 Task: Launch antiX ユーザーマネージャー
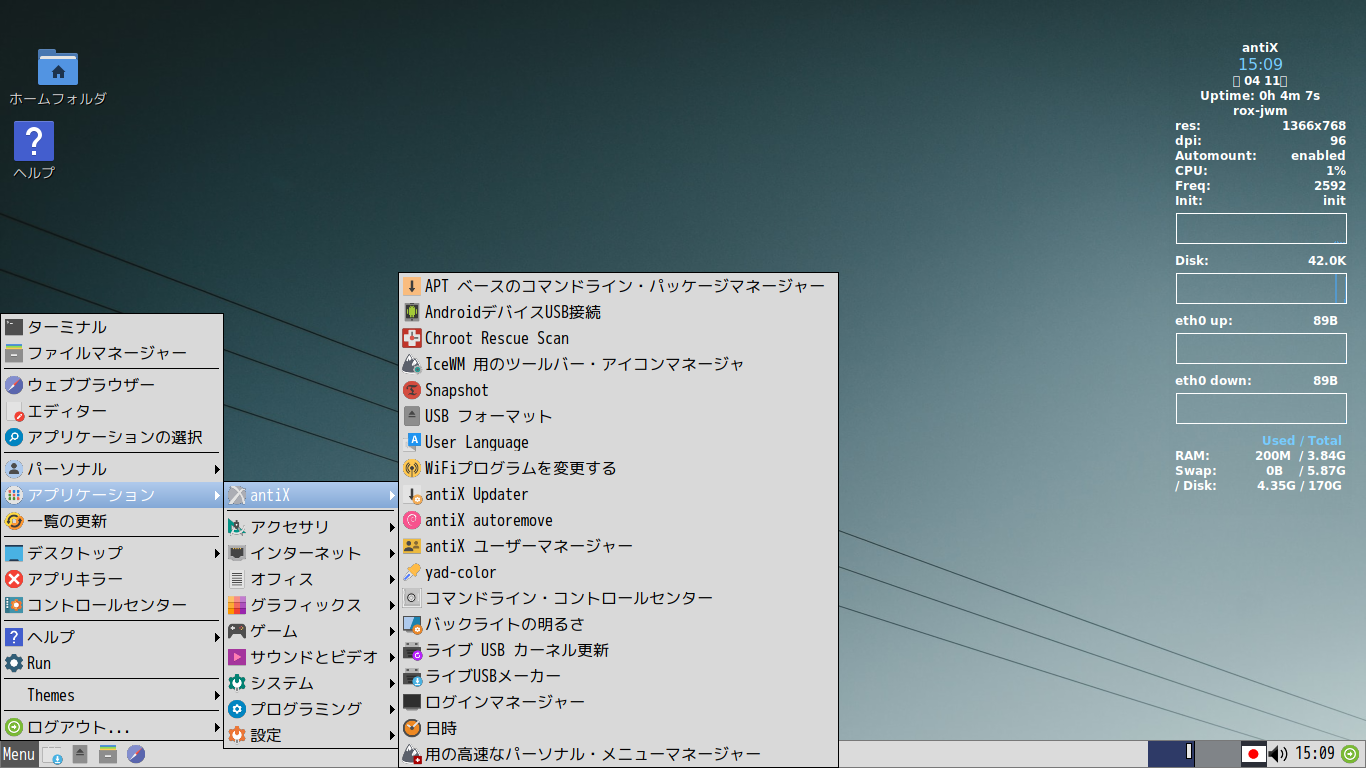618,546
